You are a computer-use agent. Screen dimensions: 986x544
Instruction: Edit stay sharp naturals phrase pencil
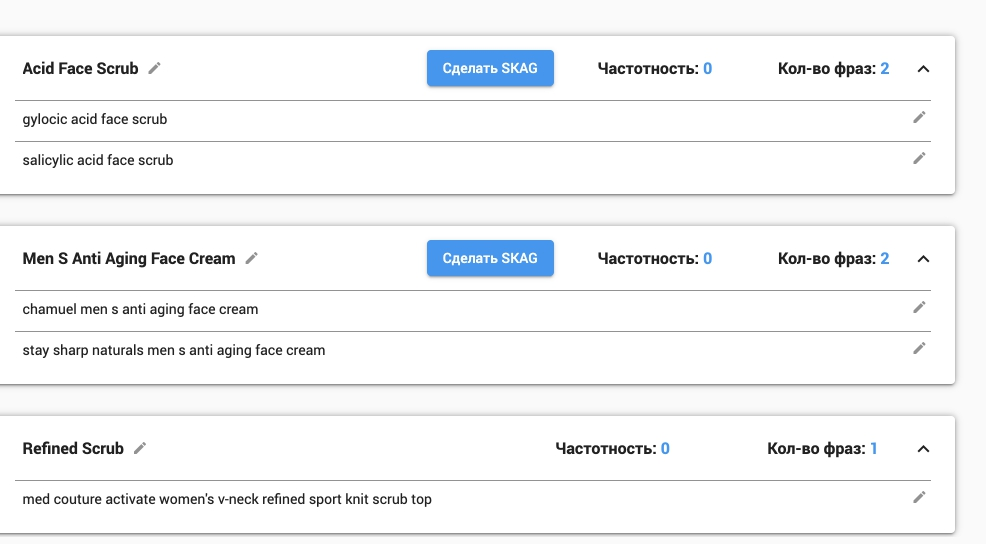[920, 349]
